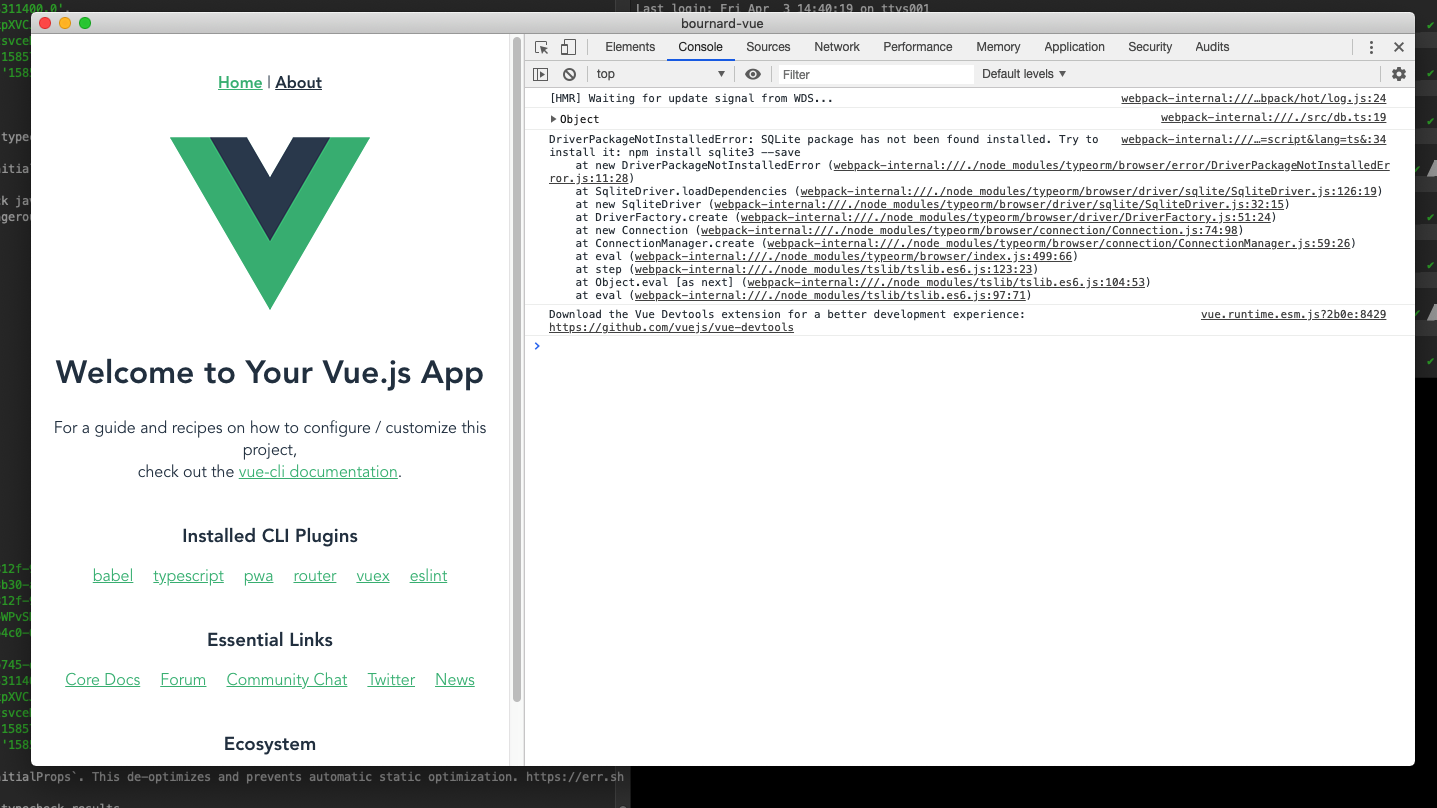Switch to the Sources tab
The image size is (1437, 808).
[768, 46]
